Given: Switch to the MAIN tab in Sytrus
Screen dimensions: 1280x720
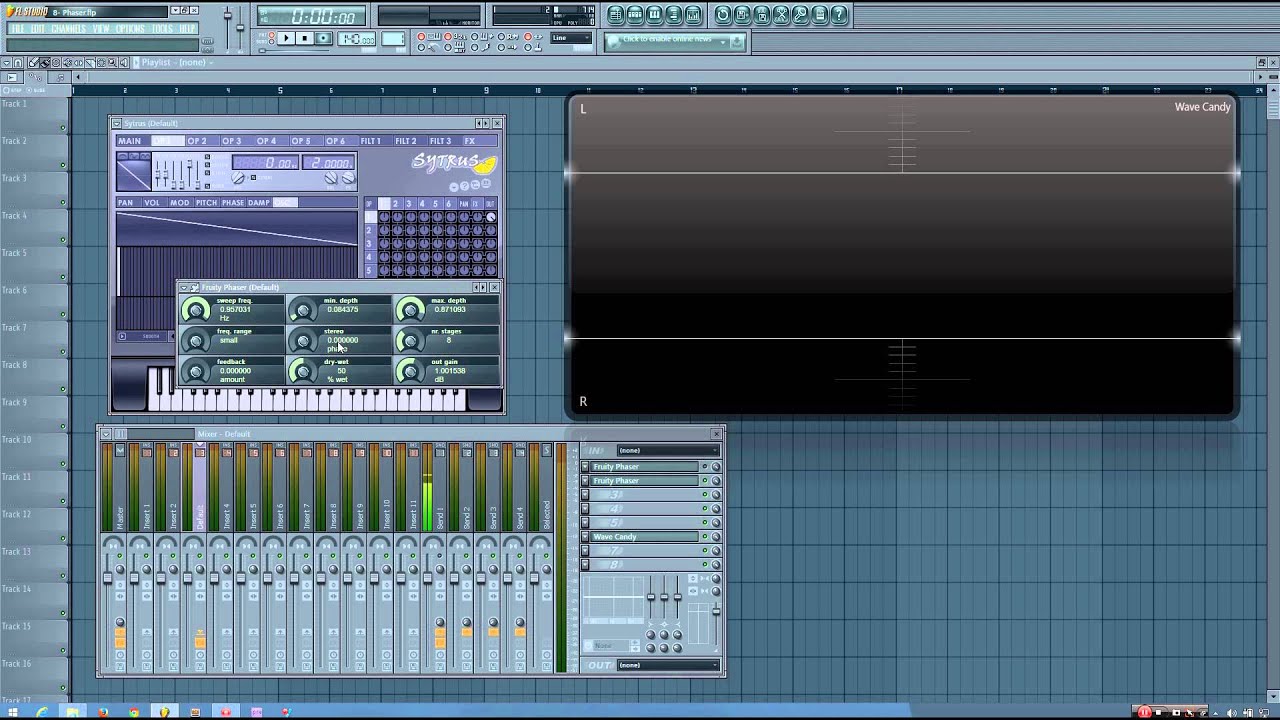Looking at the screenshot, I should [x=130, y=141].
